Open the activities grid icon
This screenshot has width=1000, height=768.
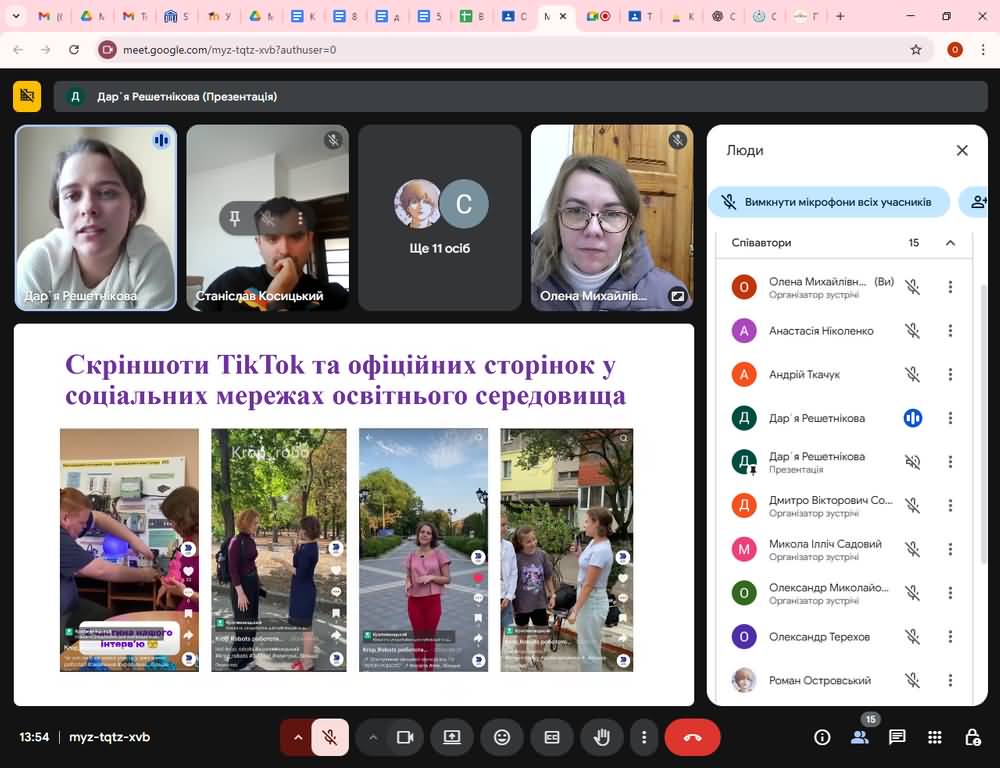(935, 737)
